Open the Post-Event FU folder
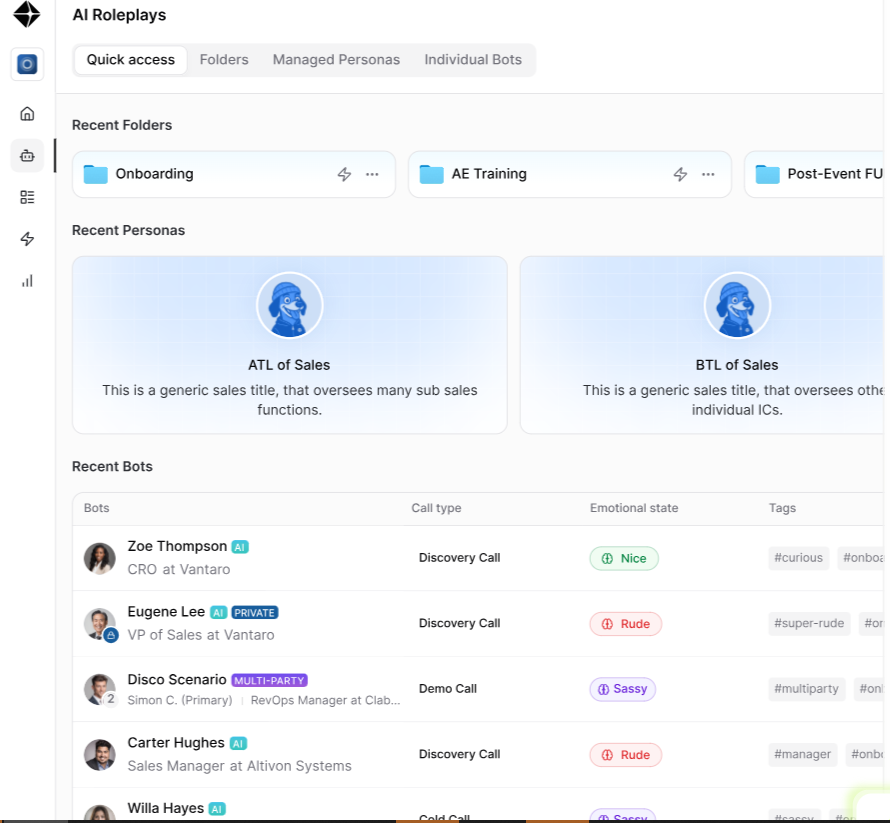 [x=815, y=174]
